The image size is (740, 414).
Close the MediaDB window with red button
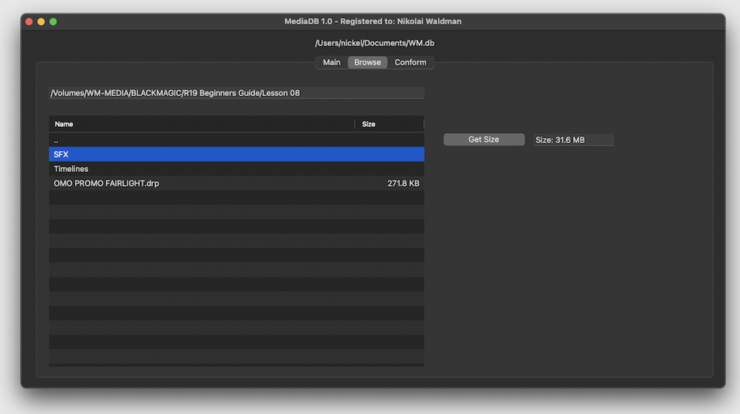tap(29, 21)
